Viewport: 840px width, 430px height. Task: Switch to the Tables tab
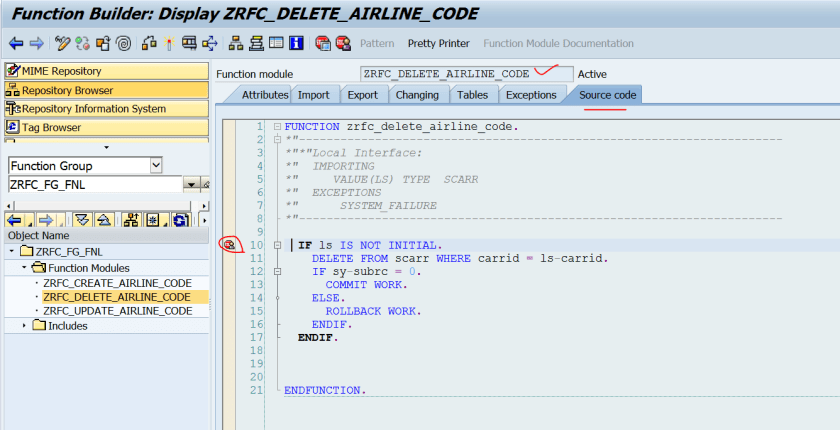tap(472, 95)
